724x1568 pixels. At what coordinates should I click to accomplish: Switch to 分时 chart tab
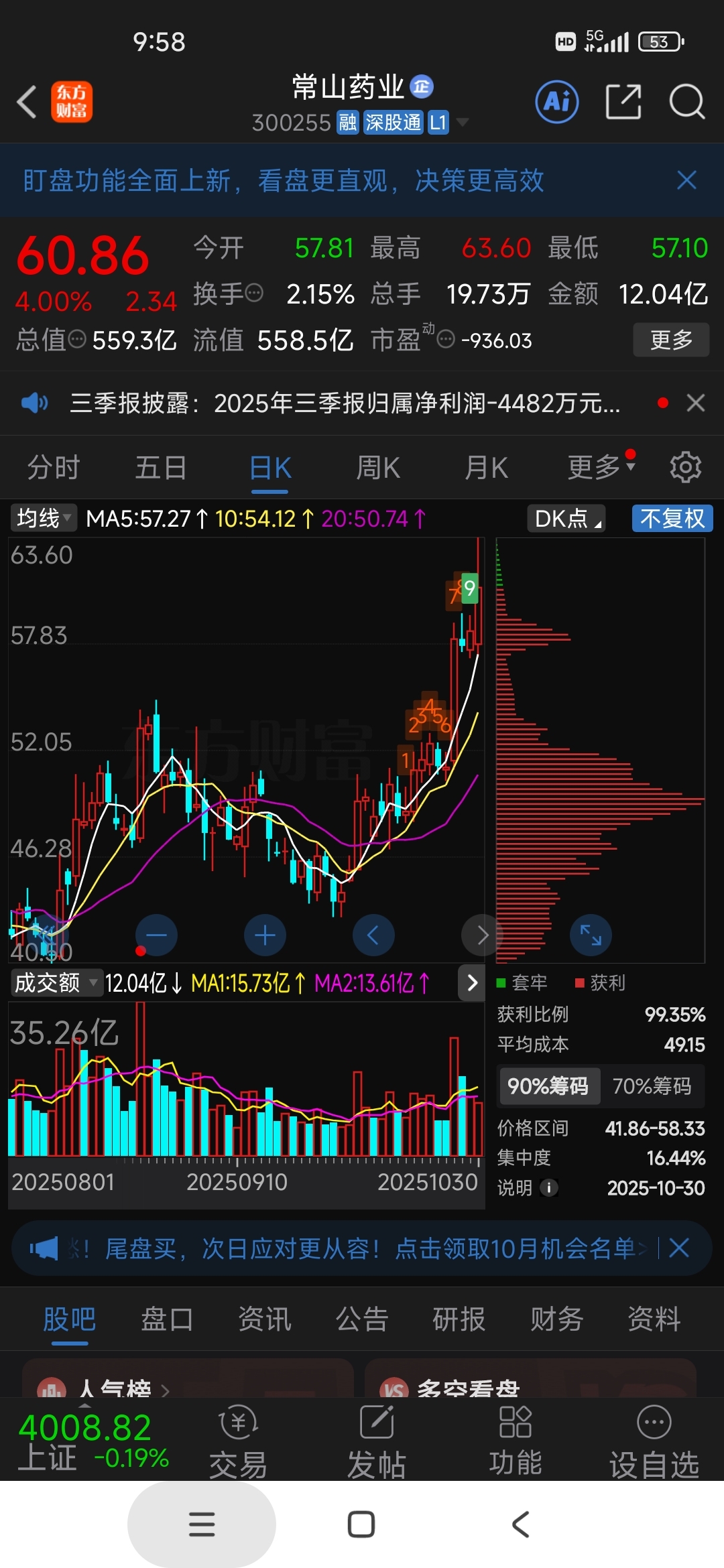click(x=54, y=467)
